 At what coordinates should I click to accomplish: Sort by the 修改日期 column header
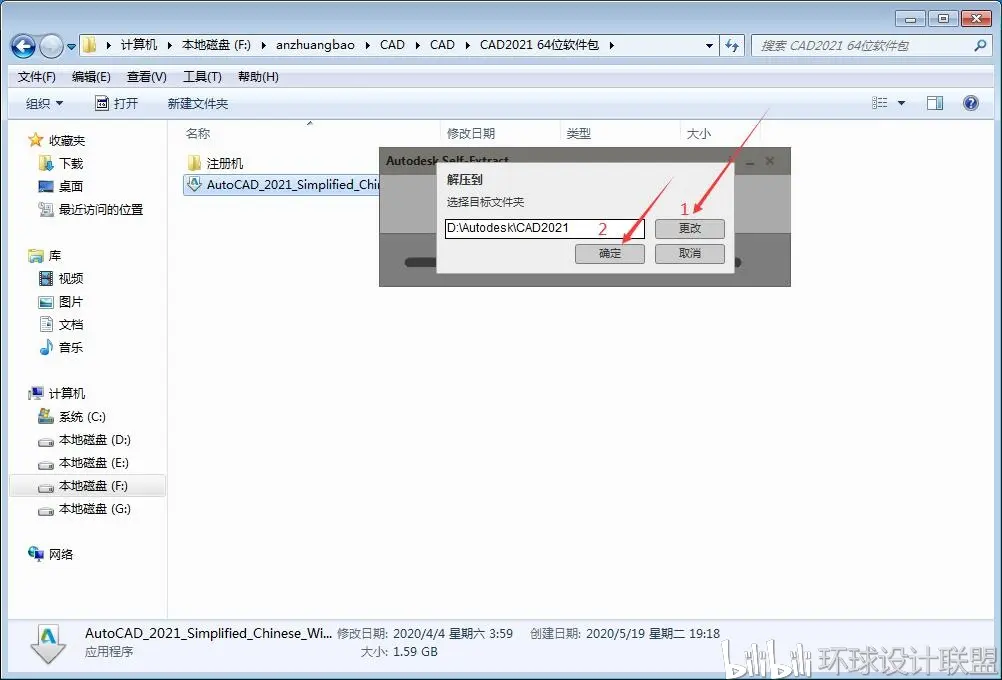tap(471, 134)
